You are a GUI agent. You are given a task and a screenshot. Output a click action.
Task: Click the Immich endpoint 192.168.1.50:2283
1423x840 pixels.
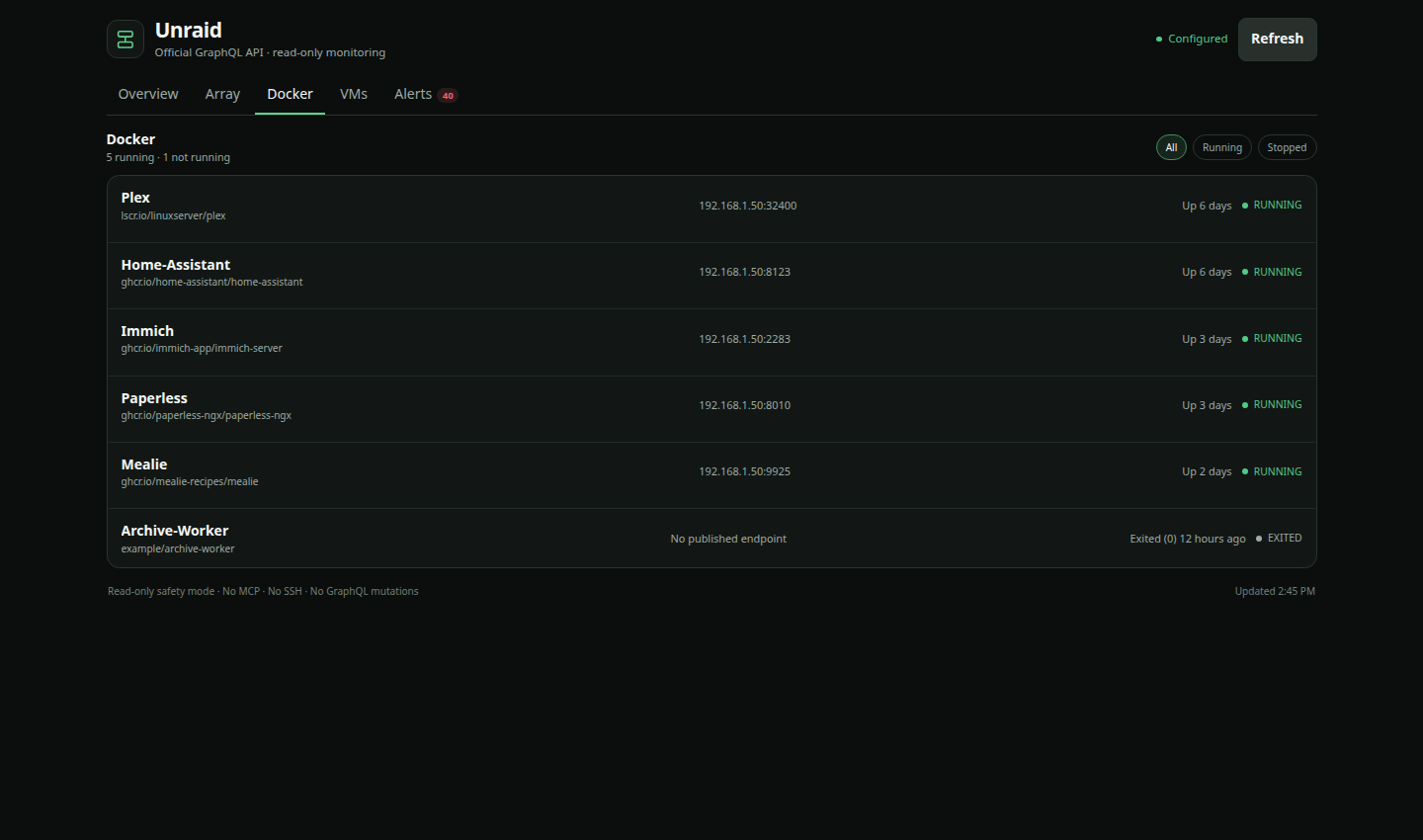pos(744,339)
